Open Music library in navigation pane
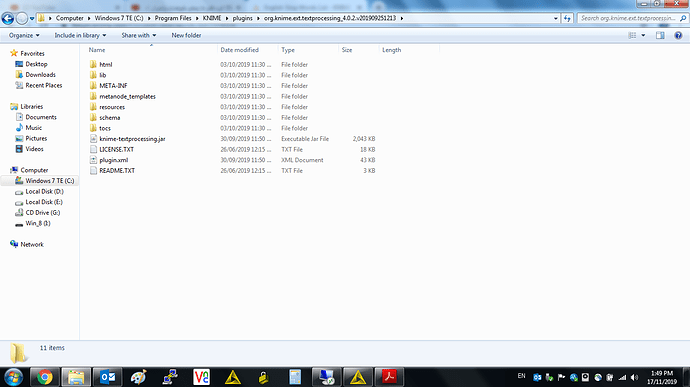 33,128
